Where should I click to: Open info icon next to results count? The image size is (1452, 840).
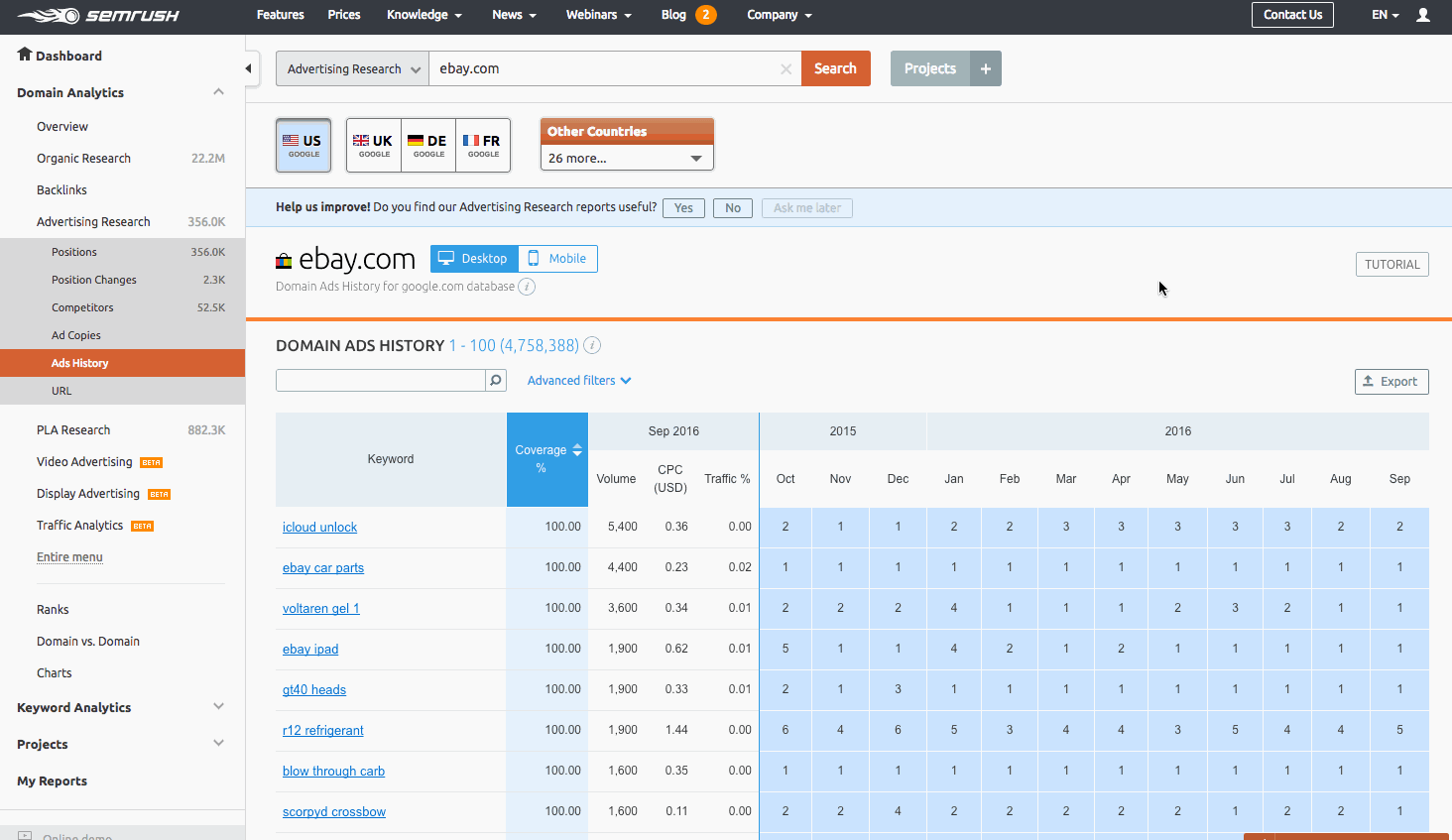click(592, 345)
